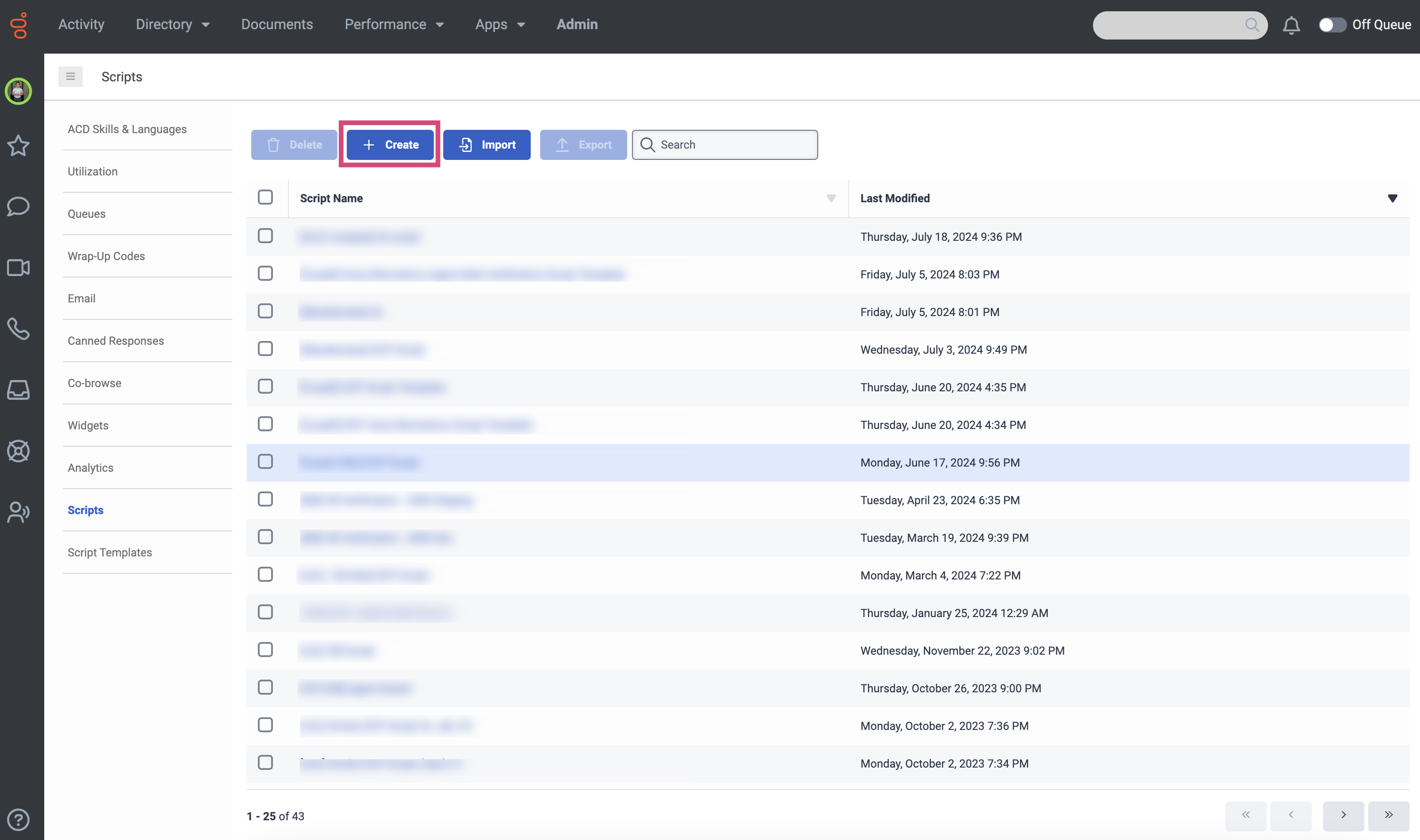This screenshot has width=1420, height=840.
Task: Sort by Last Modified arrow
Action: point(1392,198)
